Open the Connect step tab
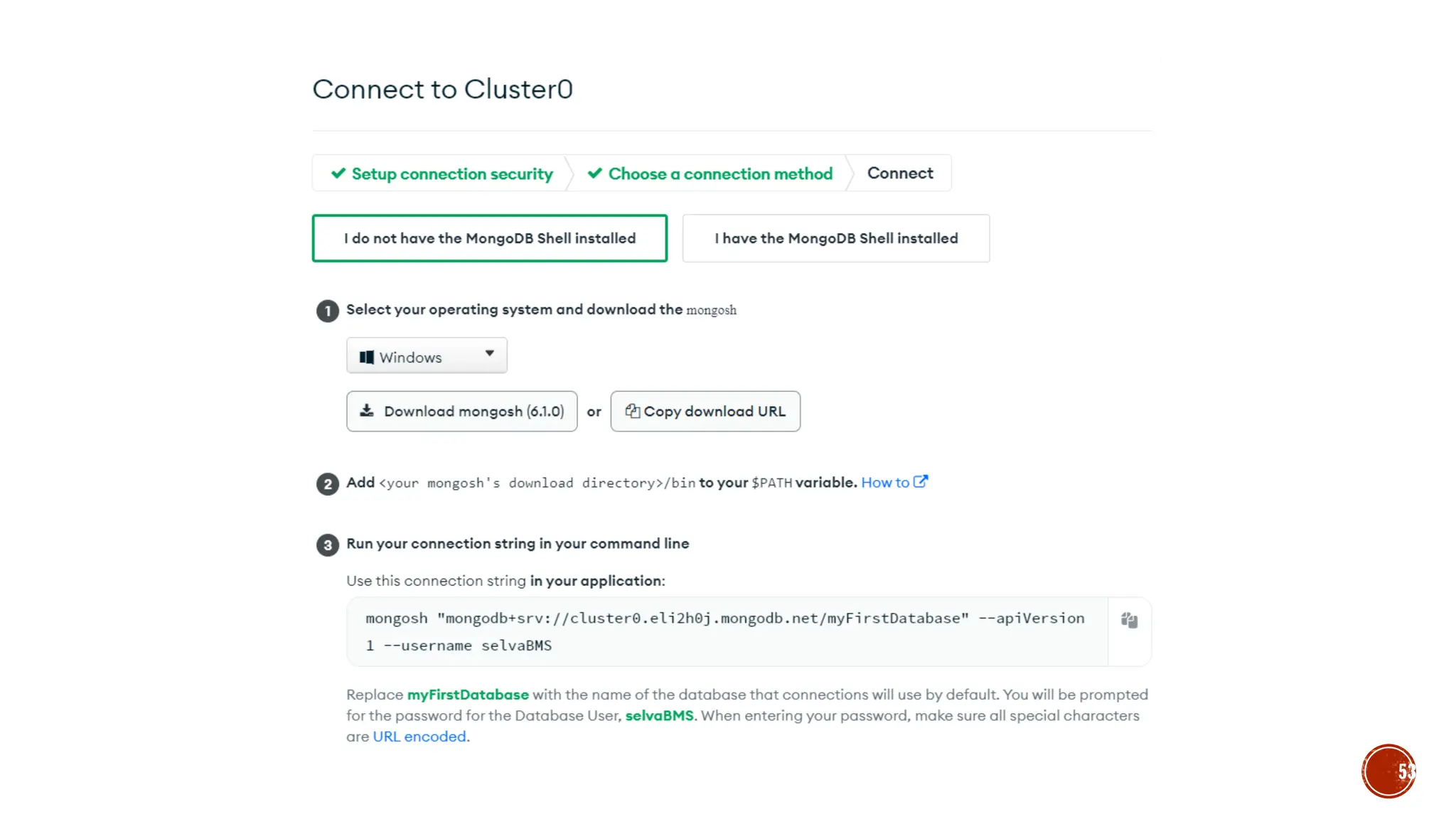Image resolution: width=1456 pixels, height=819 pixels. [899, 173]
